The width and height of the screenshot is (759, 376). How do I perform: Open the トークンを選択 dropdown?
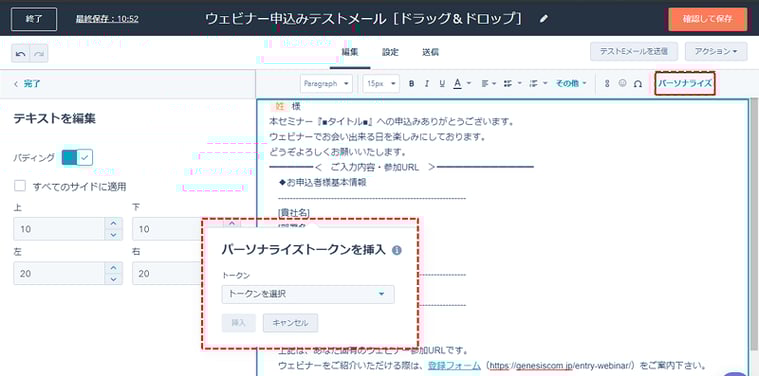308,294
